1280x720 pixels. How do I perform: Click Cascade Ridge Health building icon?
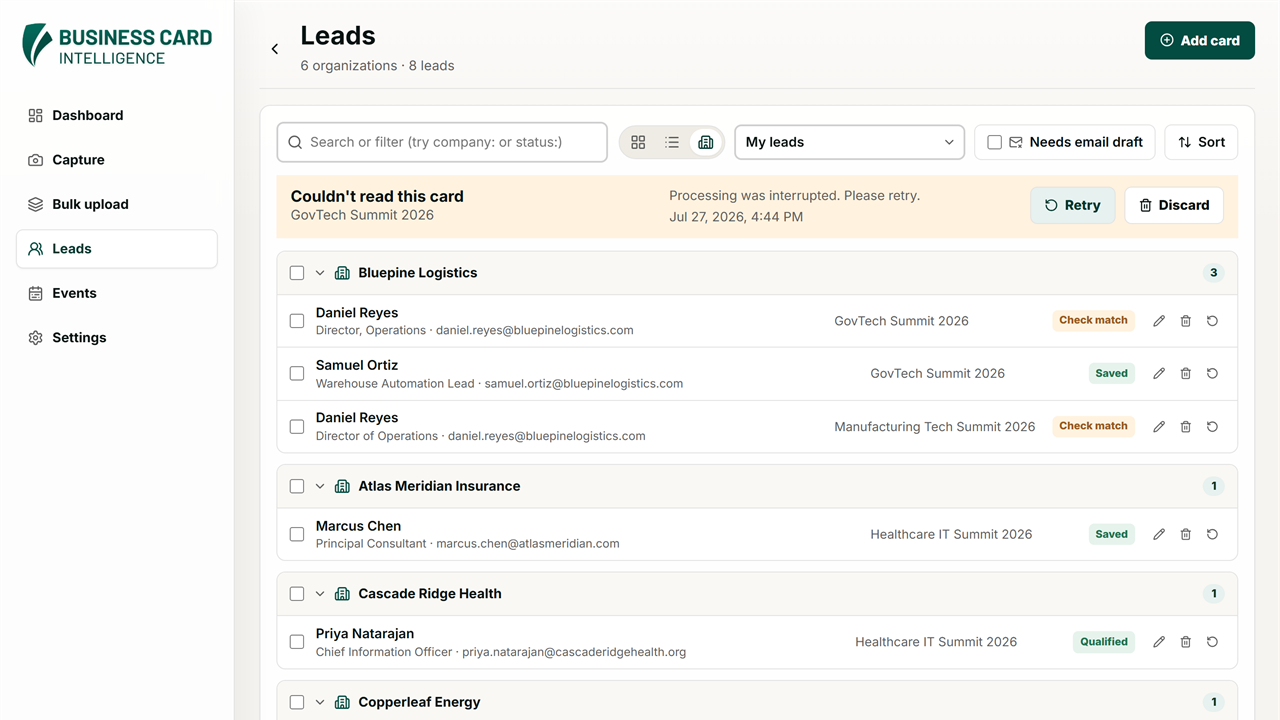click(342, 594)
